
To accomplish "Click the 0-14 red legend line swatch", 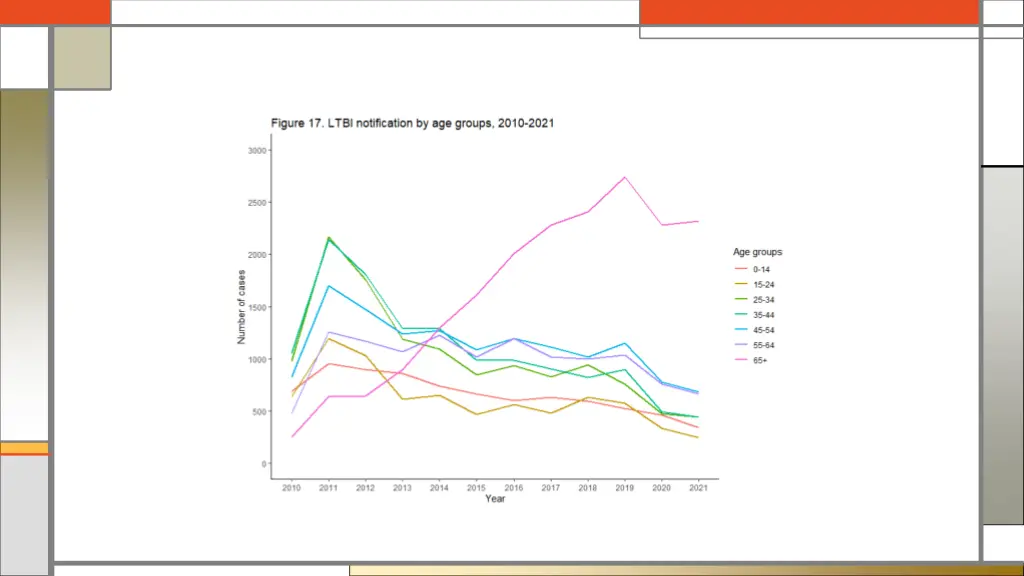I will (x=741, y=268).
